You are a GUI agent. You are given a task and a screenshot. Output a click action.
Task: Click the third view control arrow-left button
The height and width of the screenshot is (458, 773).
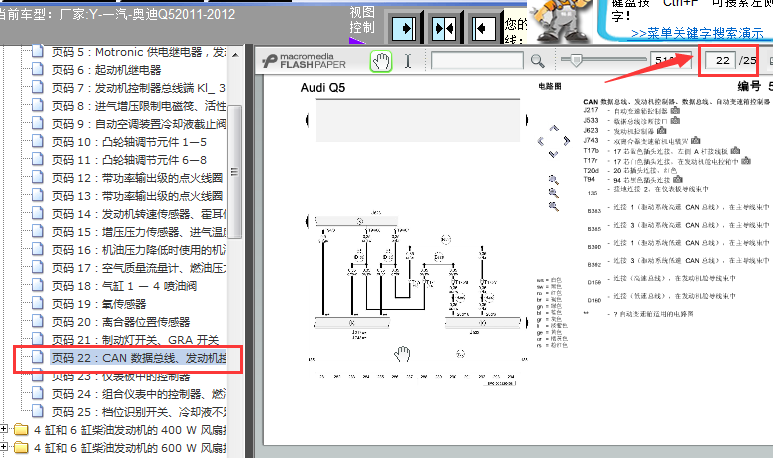point(483,28)
